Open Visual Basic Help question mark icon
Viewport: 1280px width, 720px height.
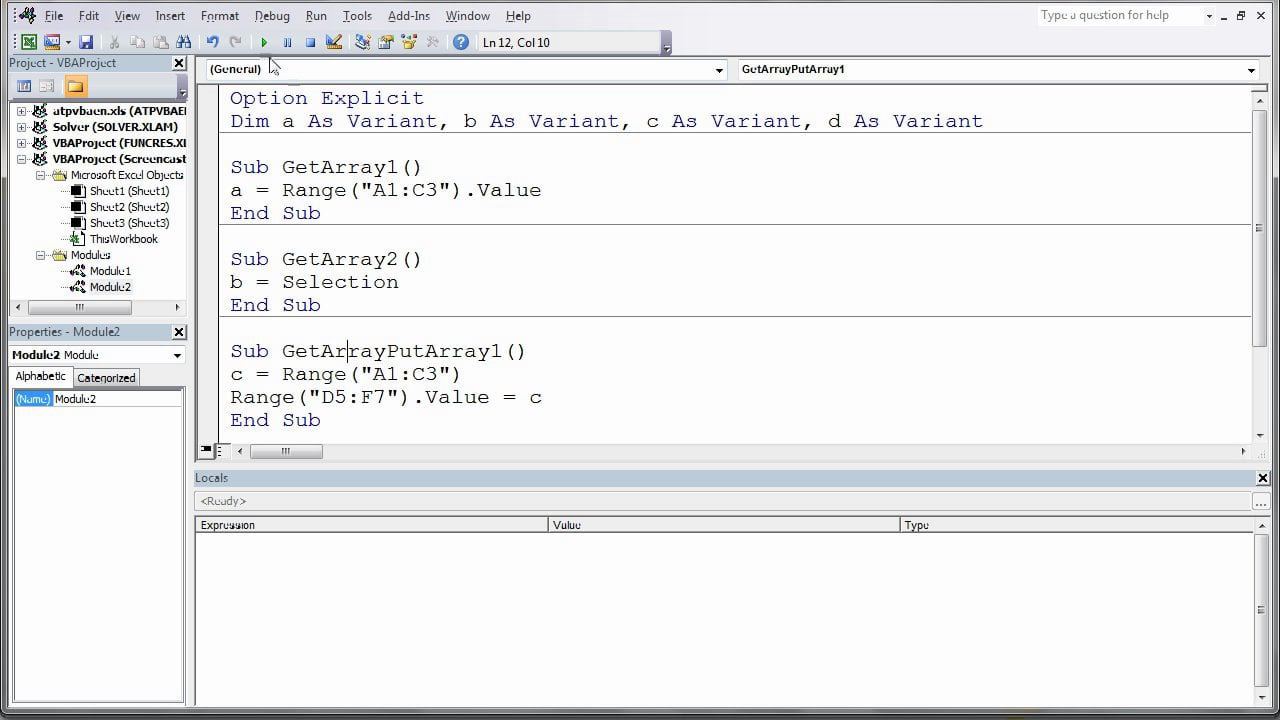click(460, 42)
